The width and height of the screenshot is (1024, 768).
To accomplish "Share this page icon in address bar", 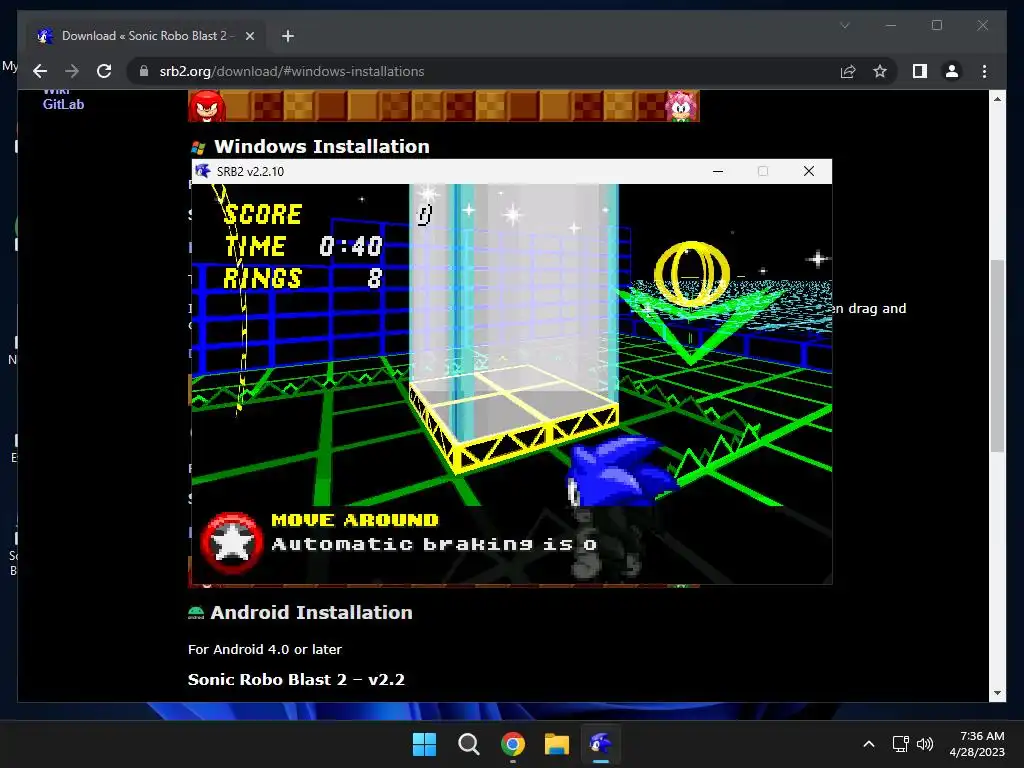I will [x=848, y=71].
